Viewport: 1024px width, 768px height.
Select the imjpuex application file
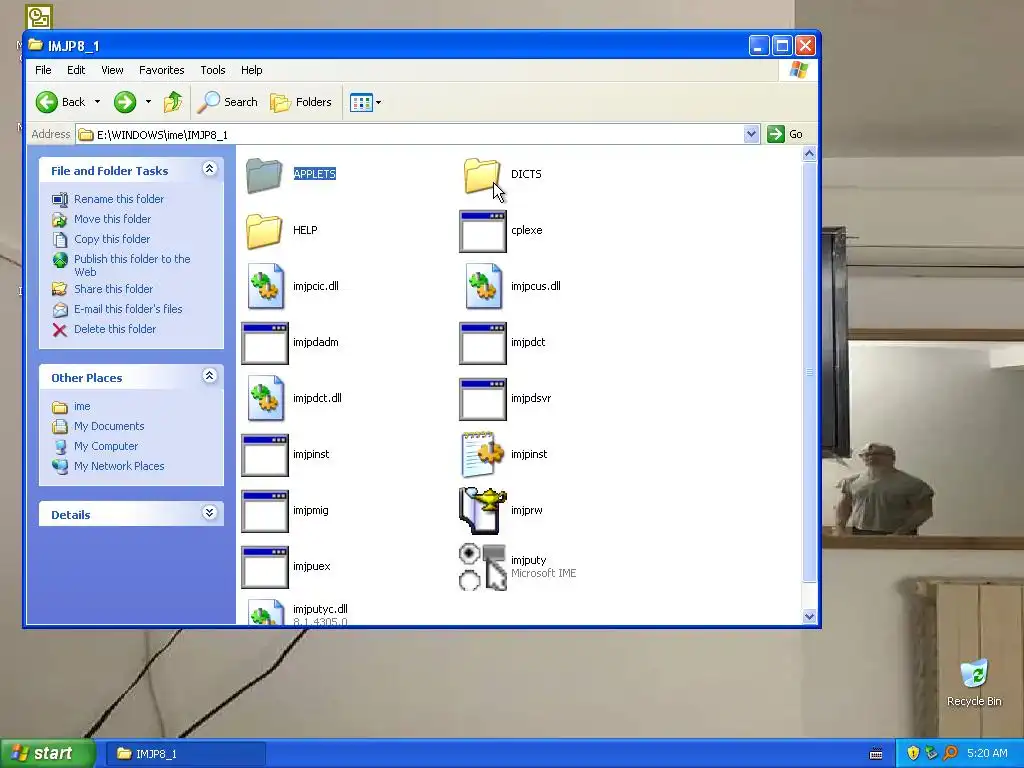[286, 567]
